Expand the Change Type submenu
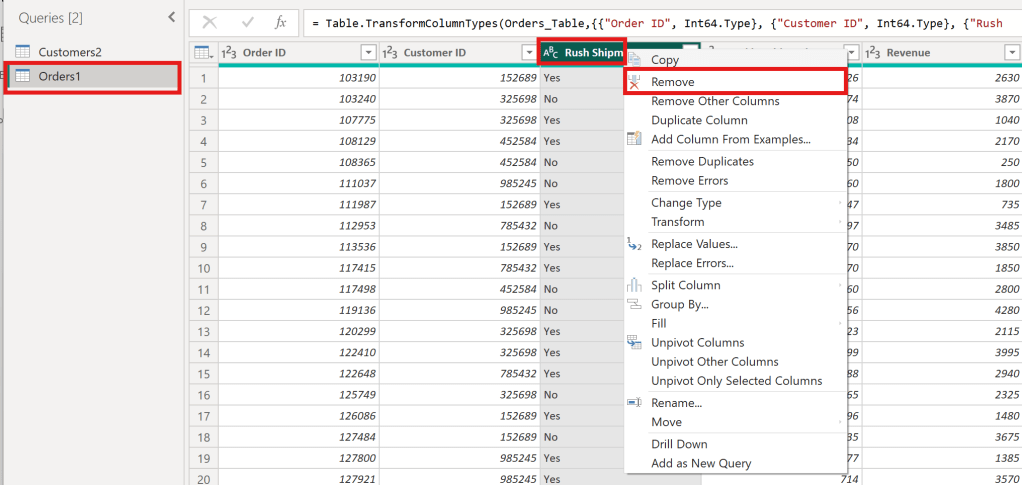Viewport: 1022px width, 485px height. pyautogui.click(x=685, y=203)
